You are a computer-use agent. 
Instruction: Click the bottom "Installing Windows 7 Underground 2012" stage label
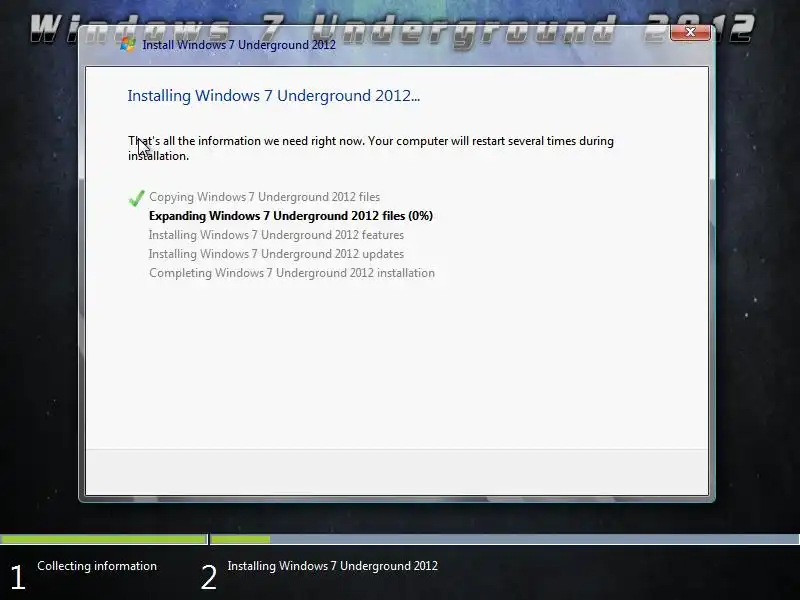[333, 566]
